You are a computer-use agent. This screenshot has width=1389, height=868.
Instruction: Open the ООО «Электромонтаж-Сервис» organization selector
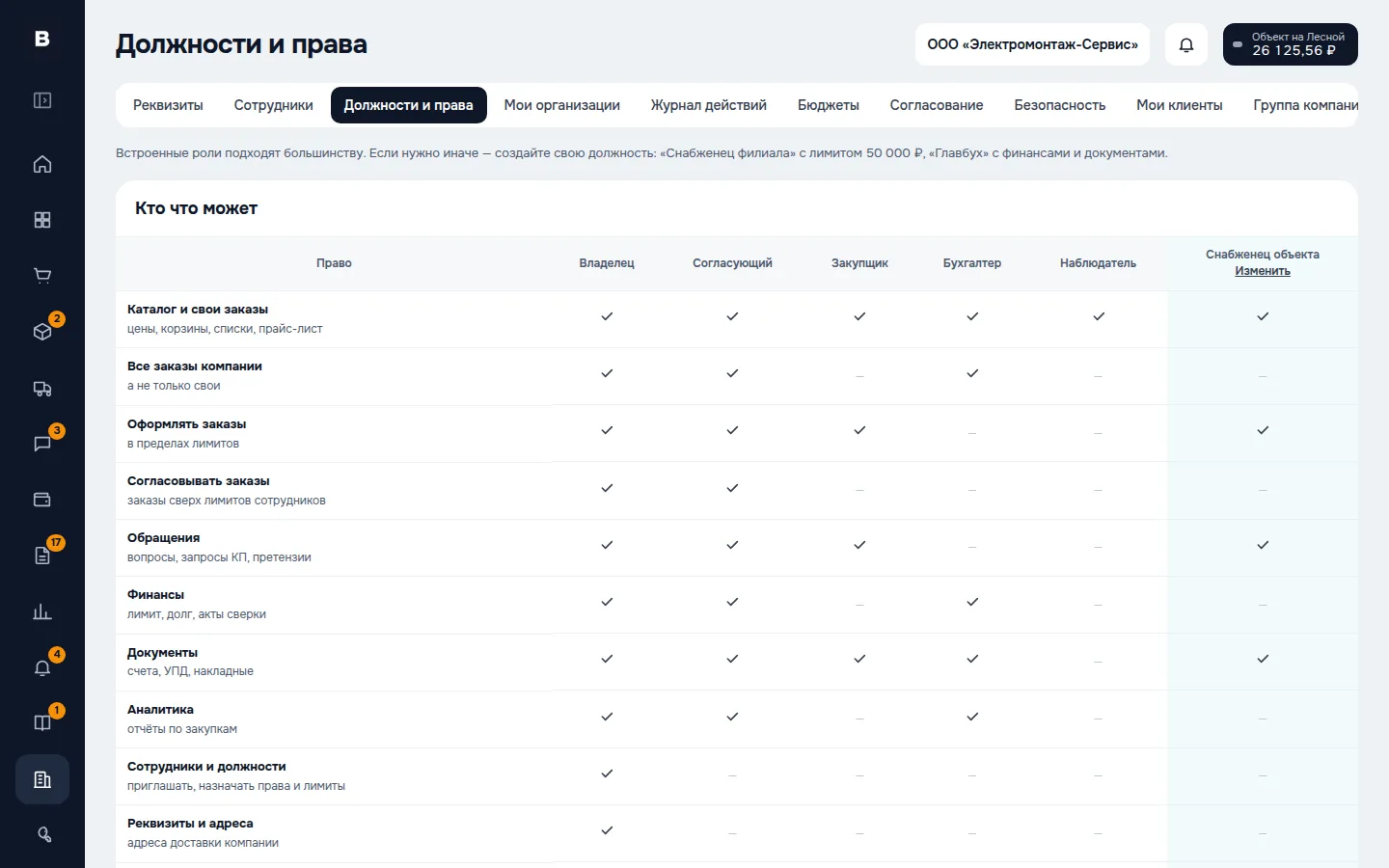point(1032,44)
